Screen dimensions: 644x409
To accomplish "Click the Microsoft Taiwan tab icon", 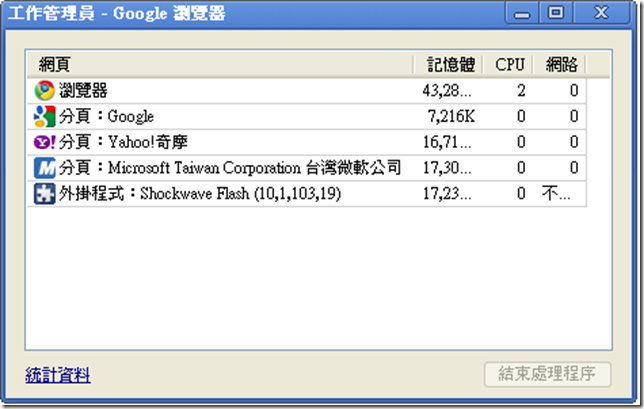I will (44, 168).
